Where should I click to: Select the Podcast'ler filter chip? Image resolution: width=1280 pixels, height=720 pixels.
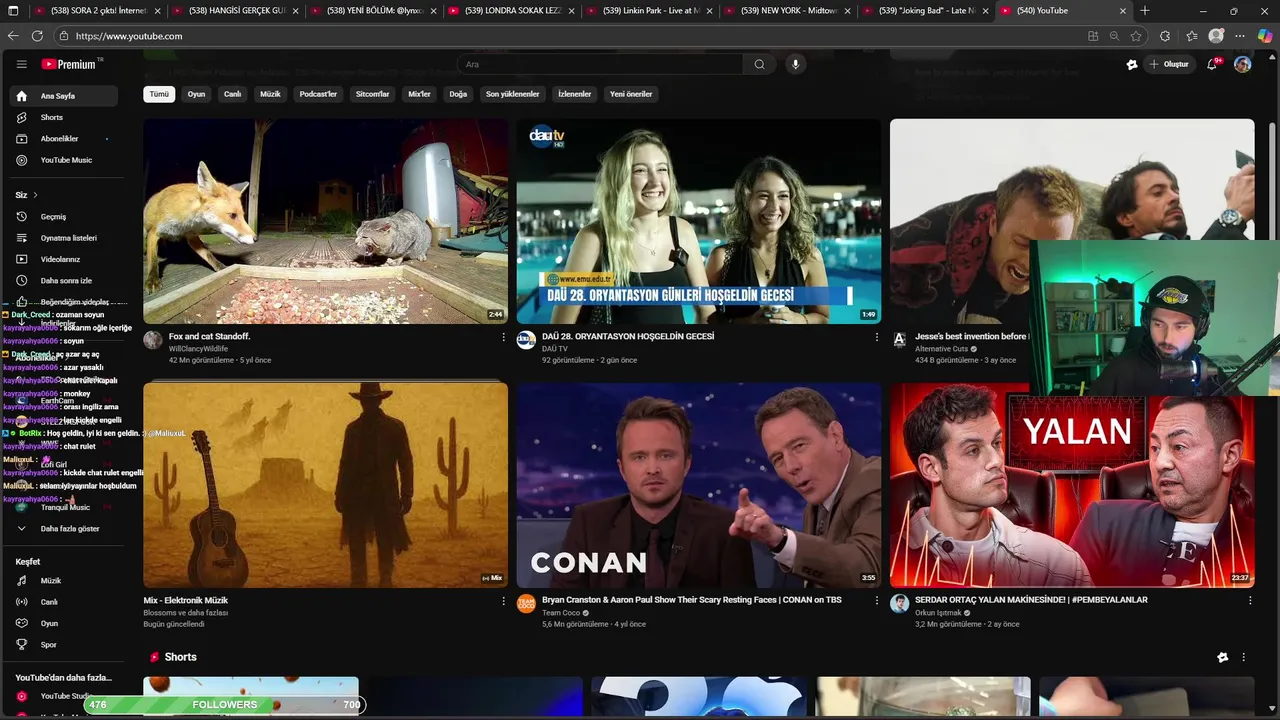point(318,94)
